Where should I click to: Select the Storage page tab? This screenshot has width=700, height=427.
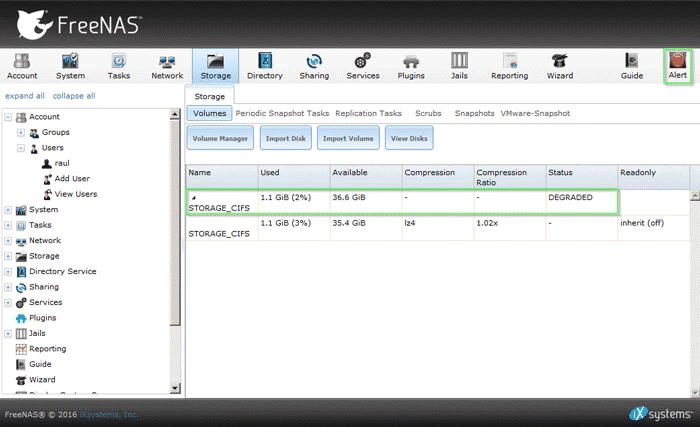tap(209, 96)
